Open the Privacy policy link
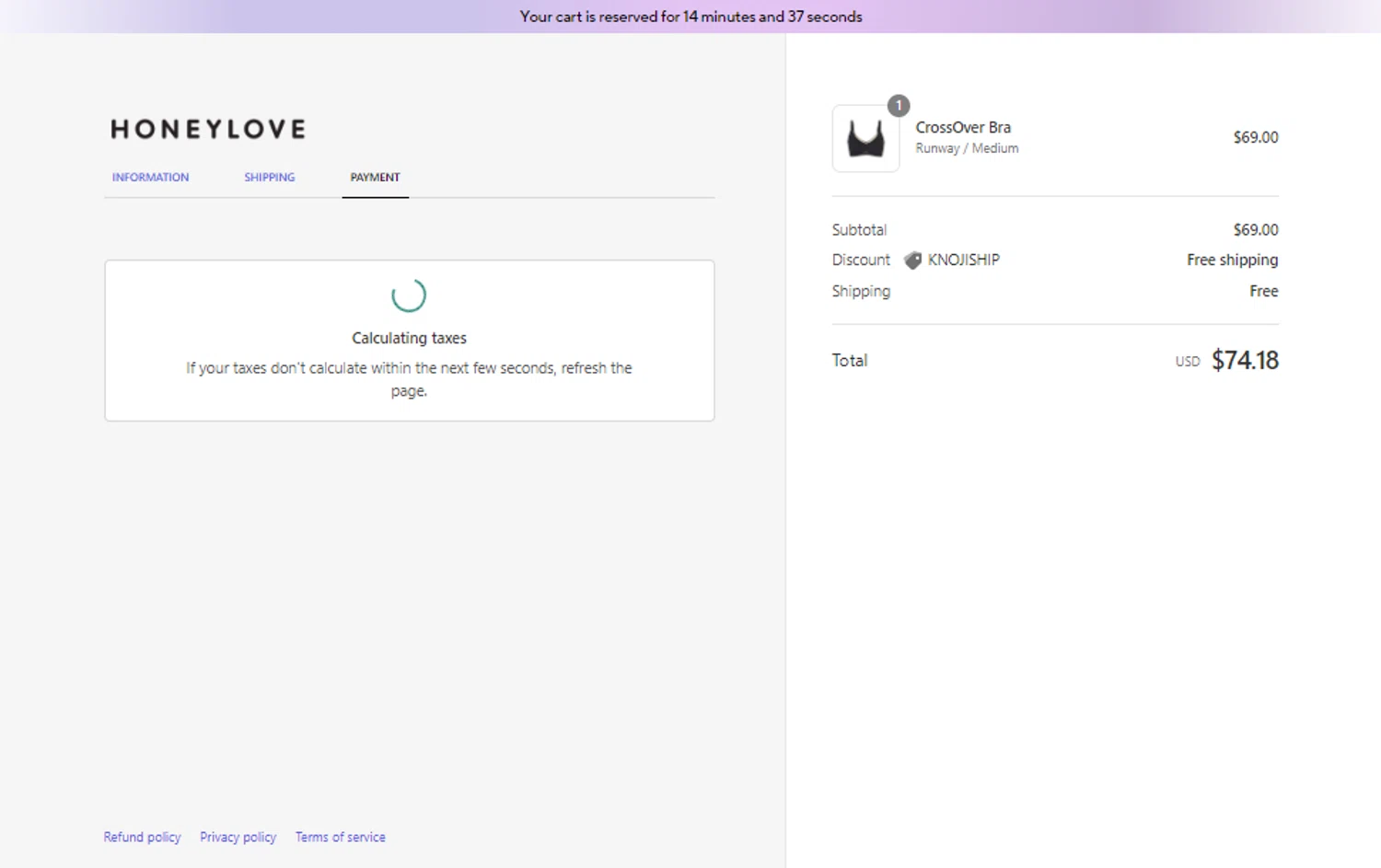The width and height of the screenshot is (1381, 868). [238, 837]
